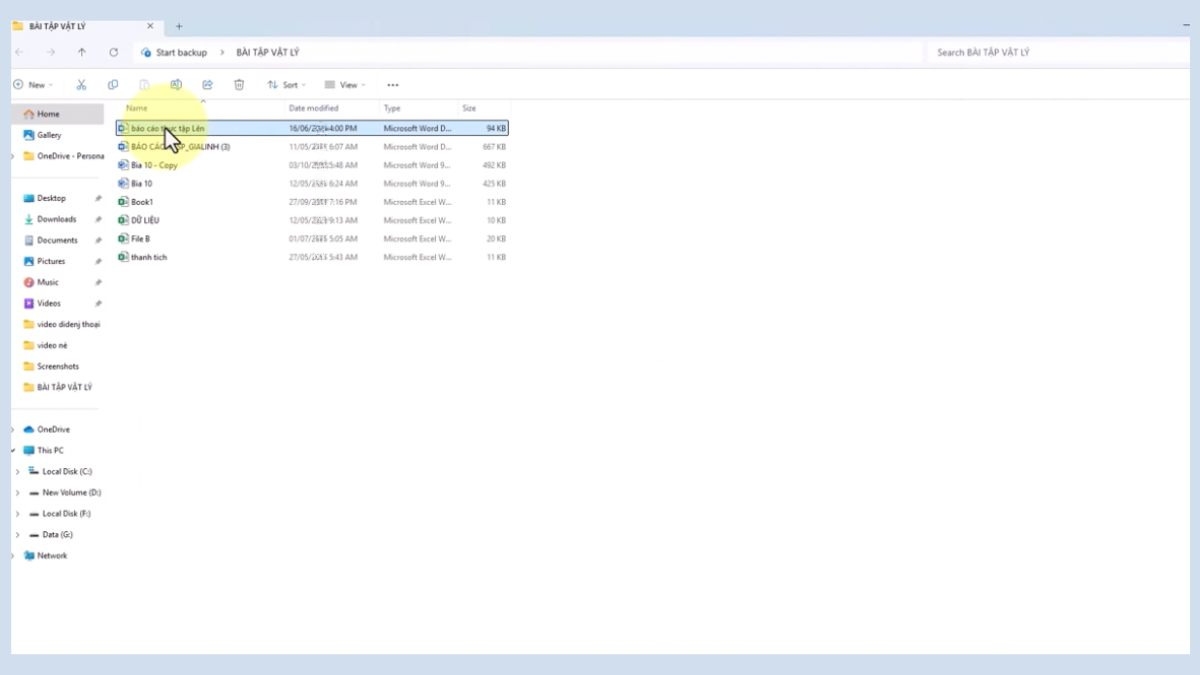Click the Excel icon of thanh tich

[123, 257]
